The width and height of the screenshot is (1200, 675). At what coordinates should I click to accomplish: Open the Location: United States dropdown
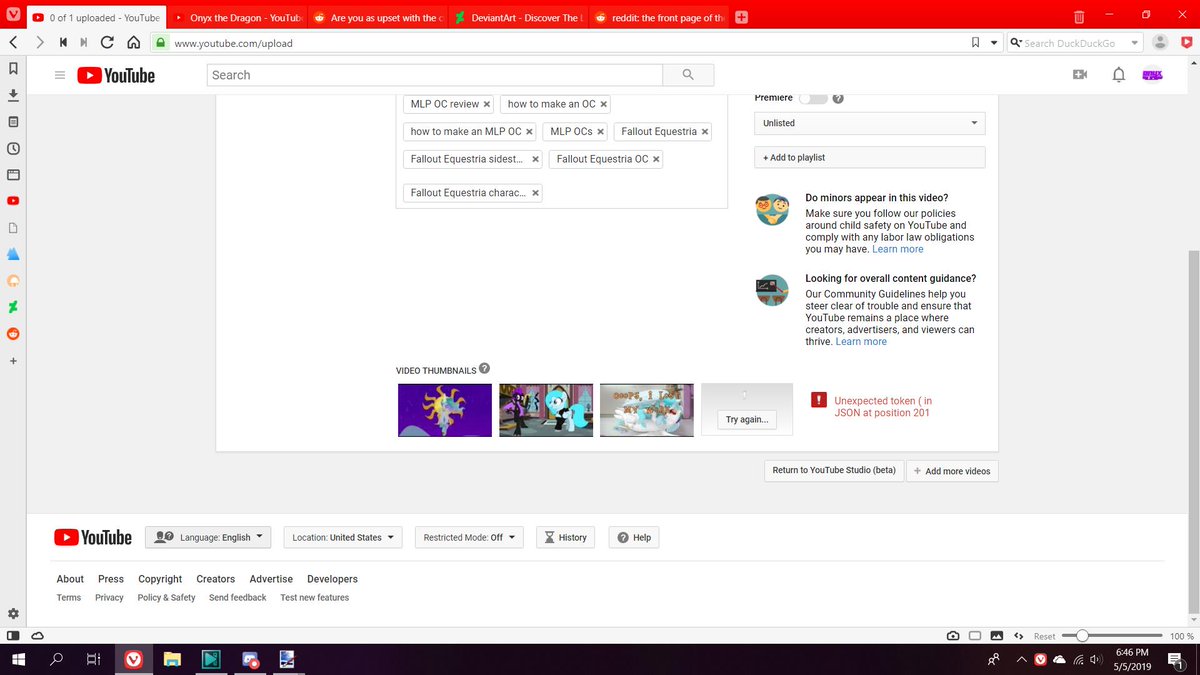(x=343, y=537)
